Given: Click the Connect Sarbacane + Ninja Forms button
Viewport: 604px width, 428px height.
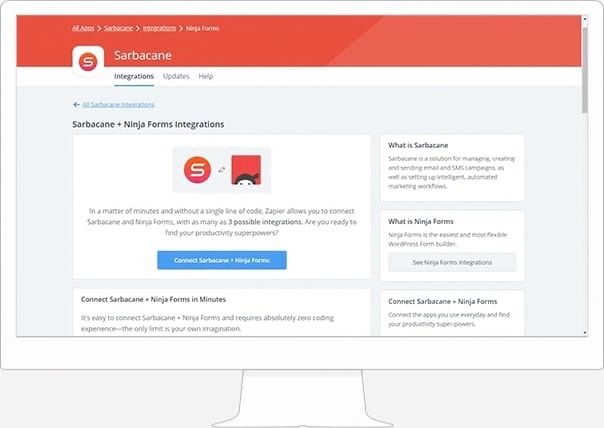Looking at the screenshot, I should click(222, 260).
